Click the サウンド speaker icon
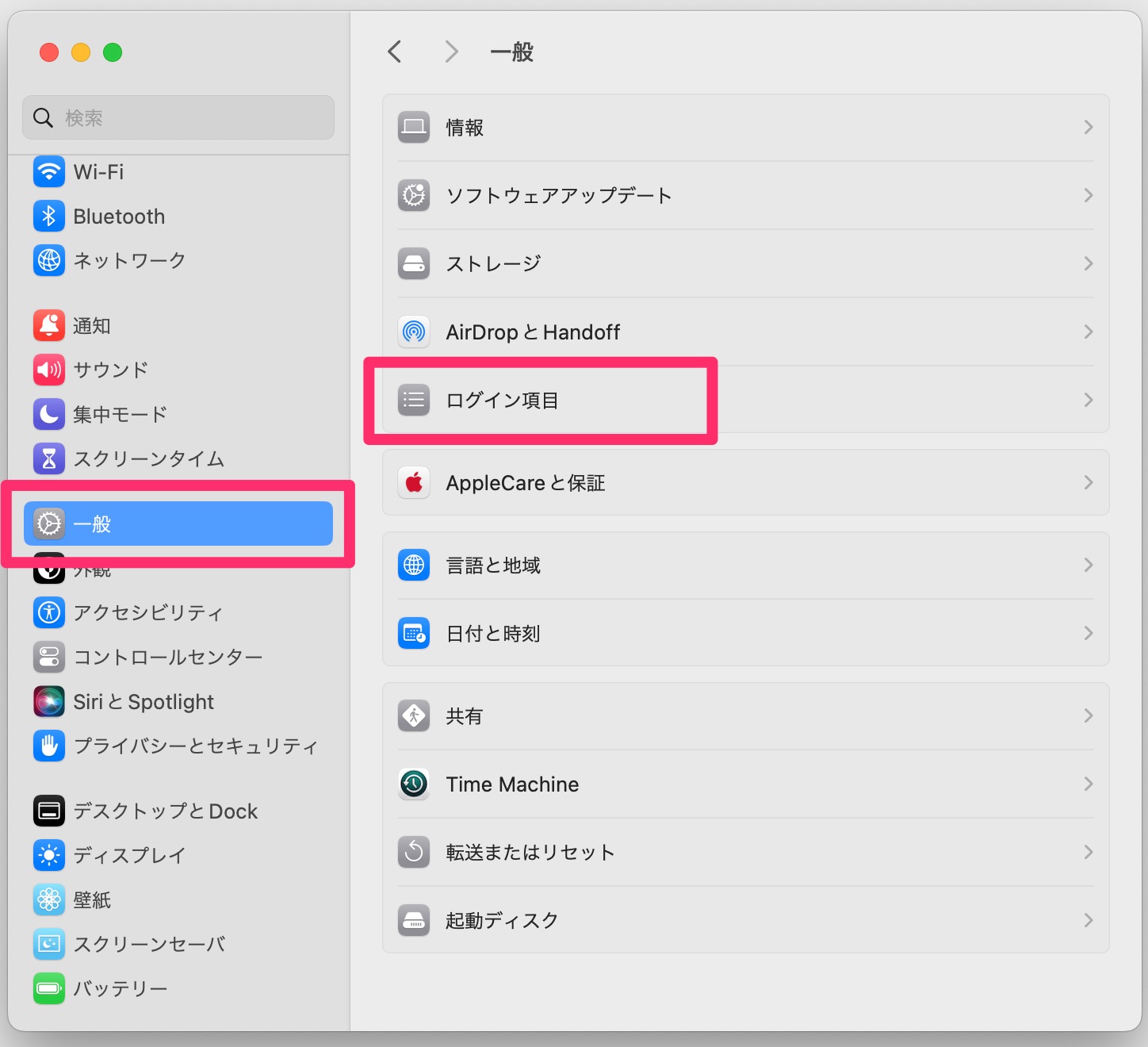The image size is (1148, 1047). (x=49, y=370)
